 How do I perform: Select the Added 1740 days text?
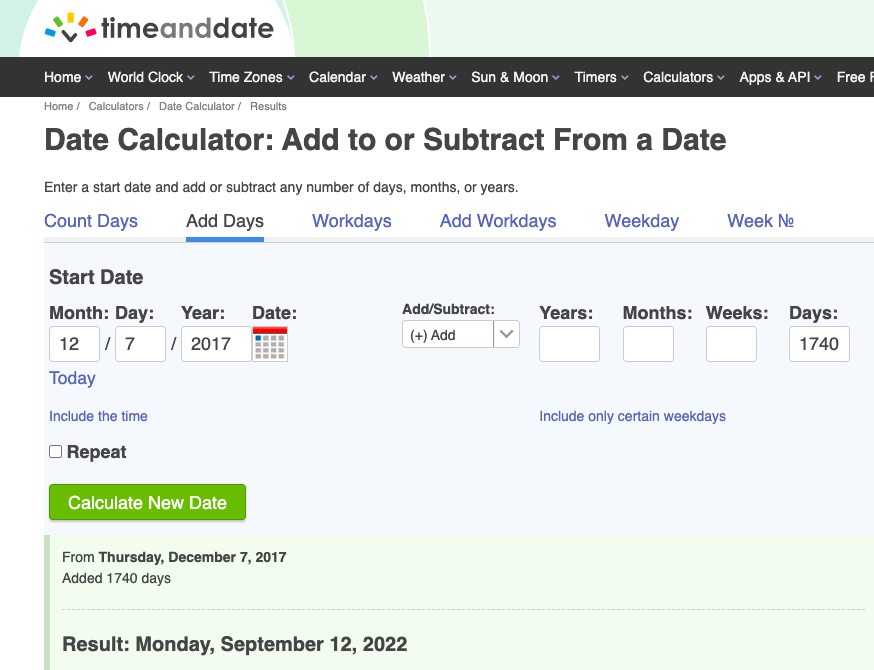point(116,578)
